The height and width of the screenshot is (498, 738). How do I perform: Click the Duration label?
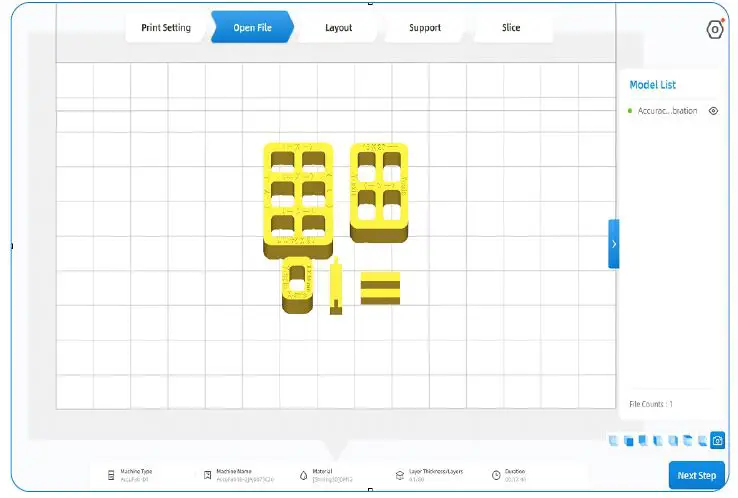(x=515, y=471)
